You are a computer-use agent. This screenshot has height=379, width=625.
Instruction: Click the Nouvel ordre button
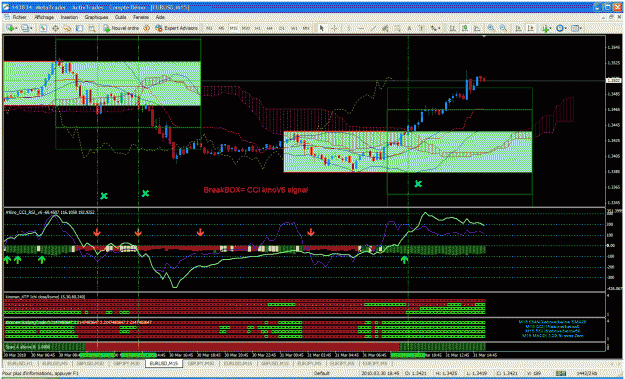(121, 28)
